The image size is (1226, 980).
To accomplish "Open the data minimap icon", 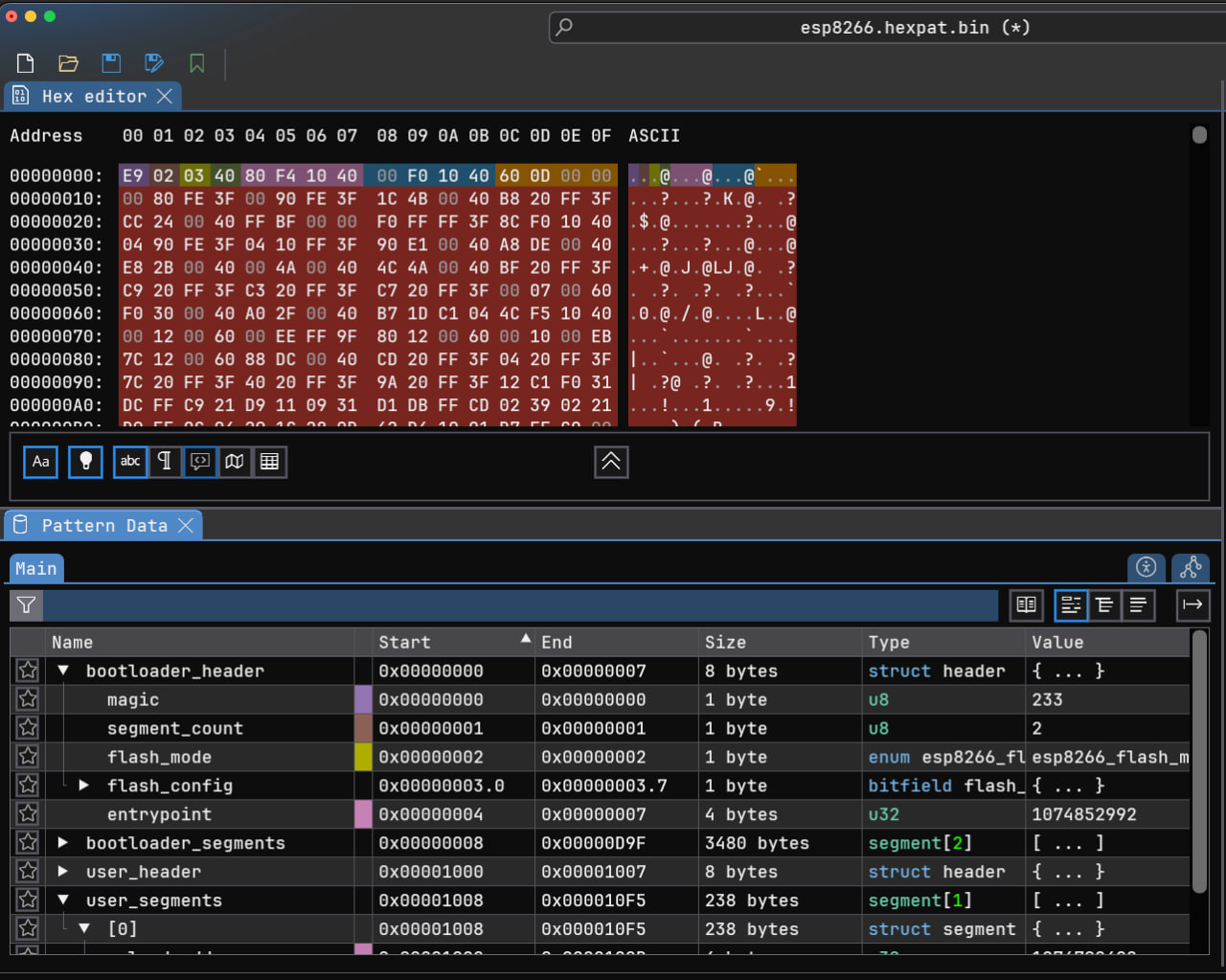I will pos(235,462).
